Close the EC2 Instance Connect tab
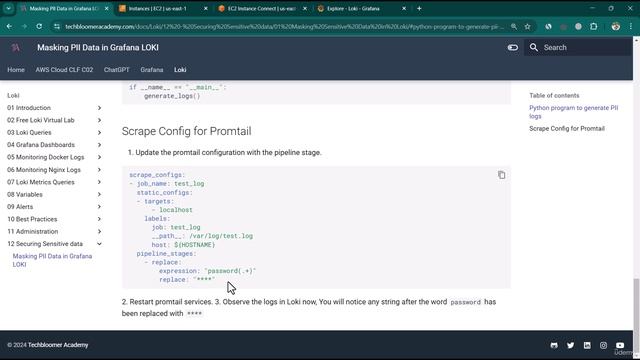Image resolution: width=640 pixels, height=360 pixels. point(305,8)
